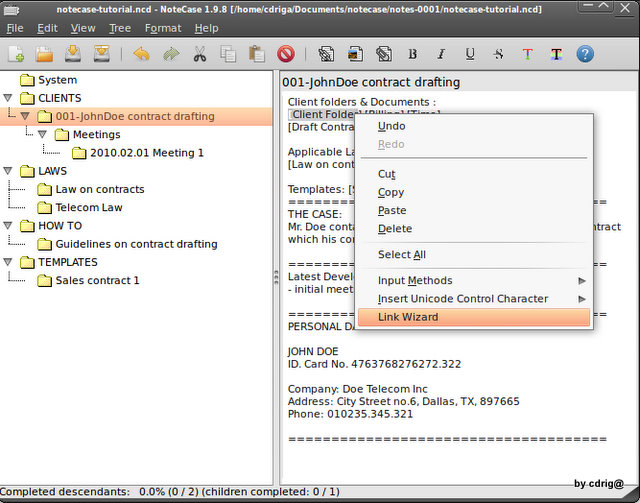
Task: Click the copy pages toolbar icon
Action: (228, 54)
